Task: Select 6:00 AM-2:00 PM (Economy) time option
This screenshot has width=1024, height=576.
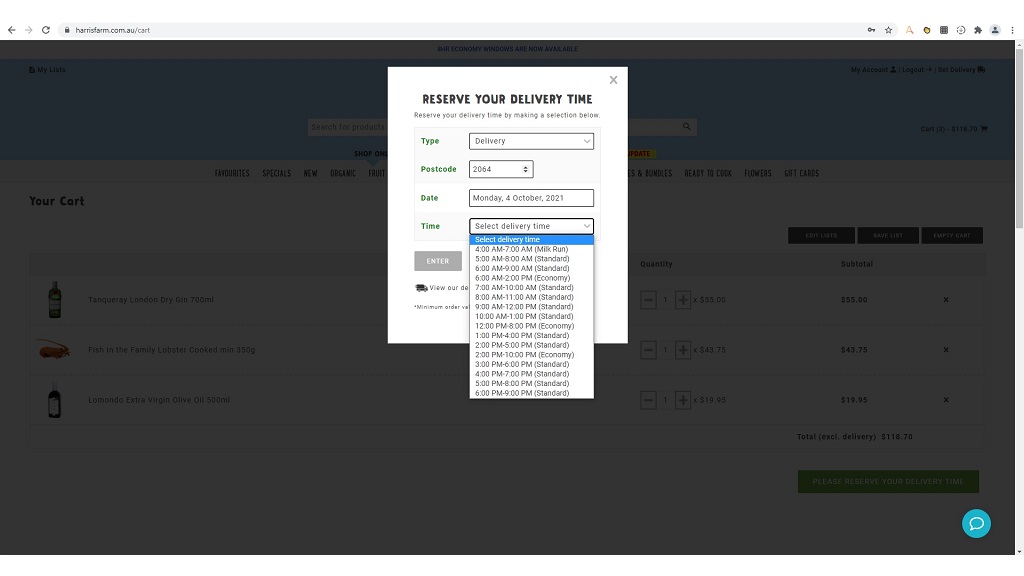Action: [522, 278]
